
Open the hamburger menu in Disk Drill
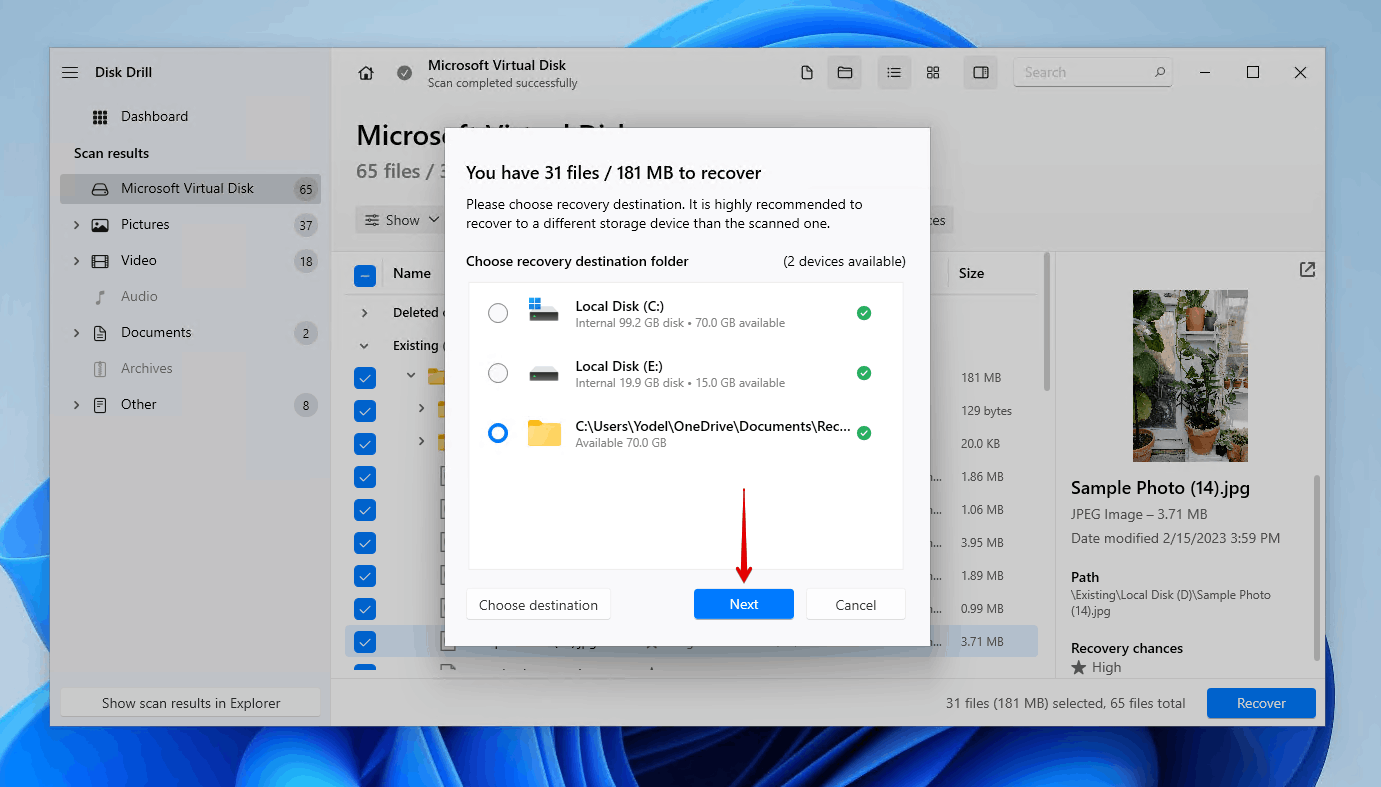click(x=70, y=73)
